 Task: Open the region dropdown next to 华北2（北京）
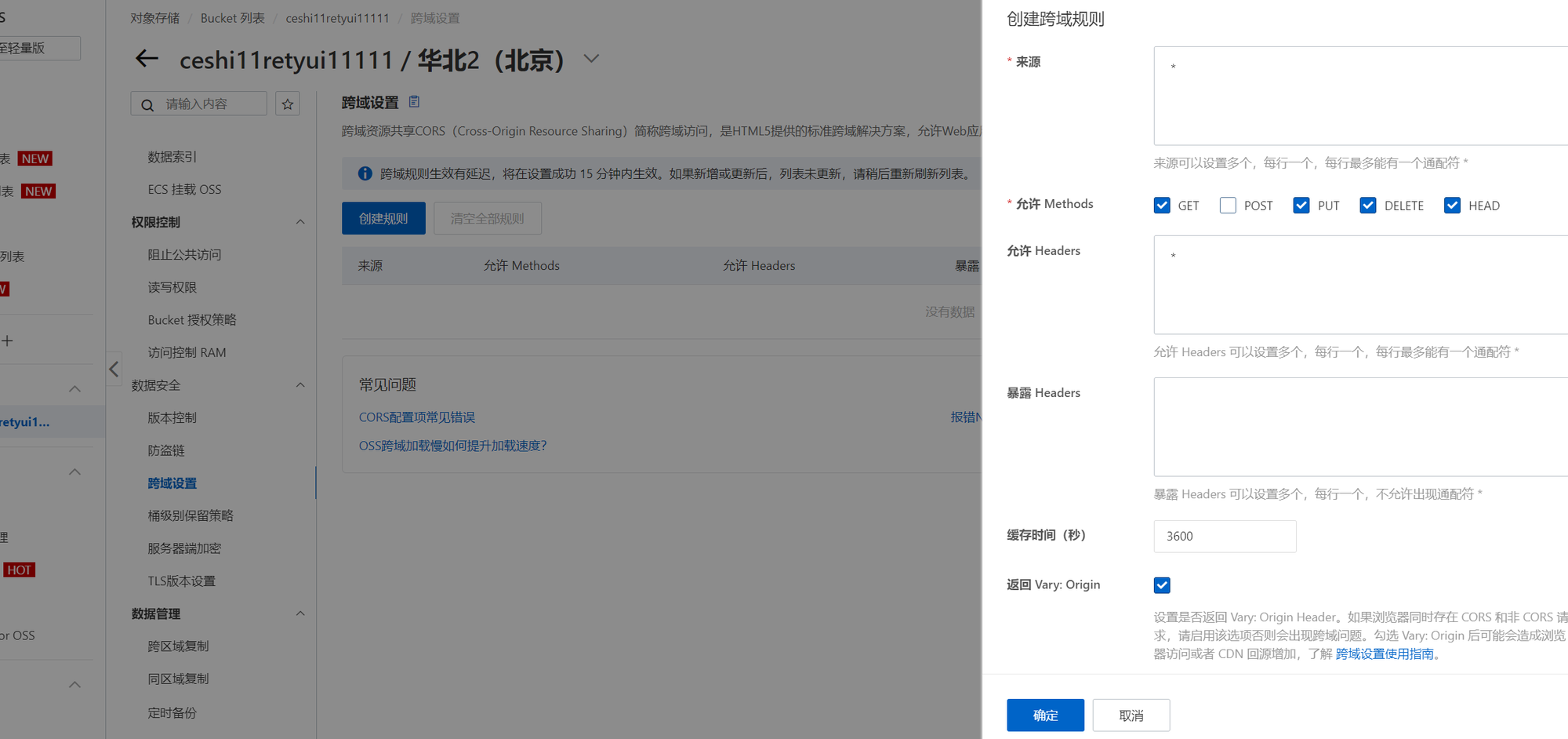pyautogui.click(x=591, y=59)
